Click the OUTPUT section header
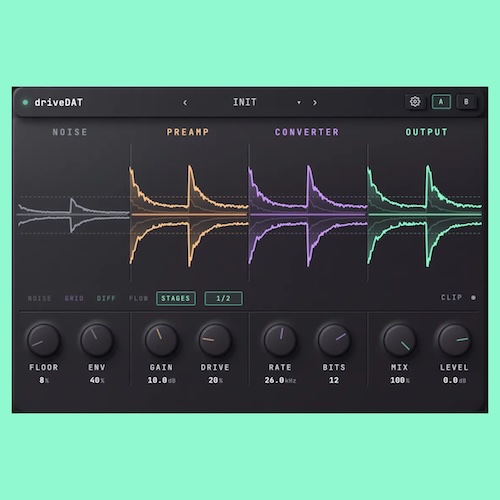The image size is (500, 500). tap(426, 132)
